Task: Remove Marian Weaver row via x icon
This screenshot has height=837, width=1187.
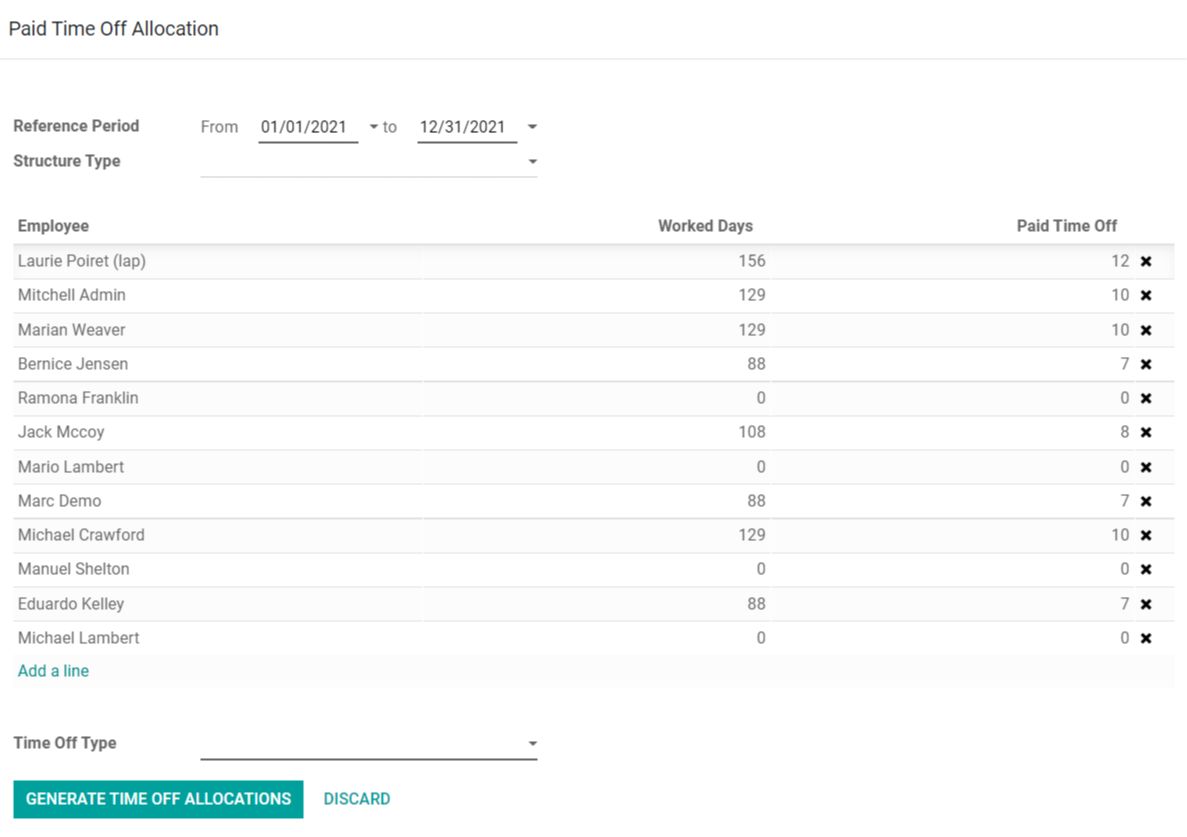Action: (x=1146, y=330)
